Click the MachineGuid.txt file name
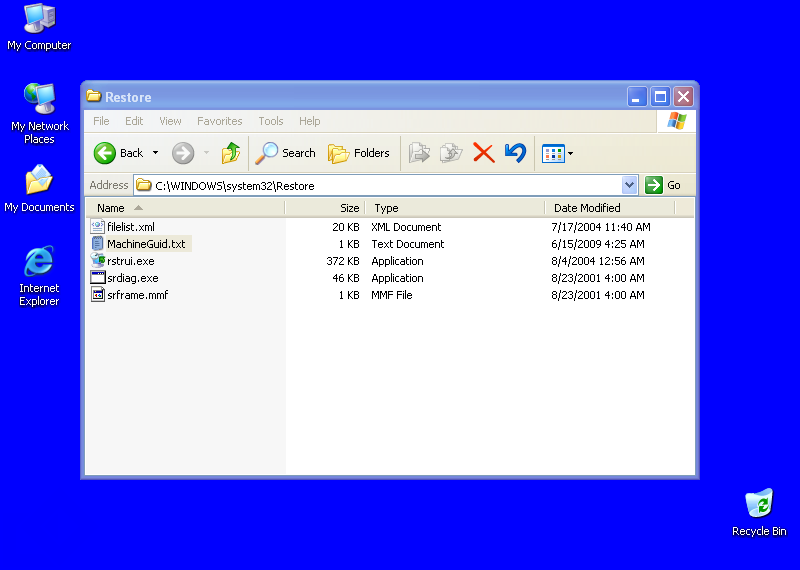800x570 pixels. pyautogui.click(x=146, y=244)
